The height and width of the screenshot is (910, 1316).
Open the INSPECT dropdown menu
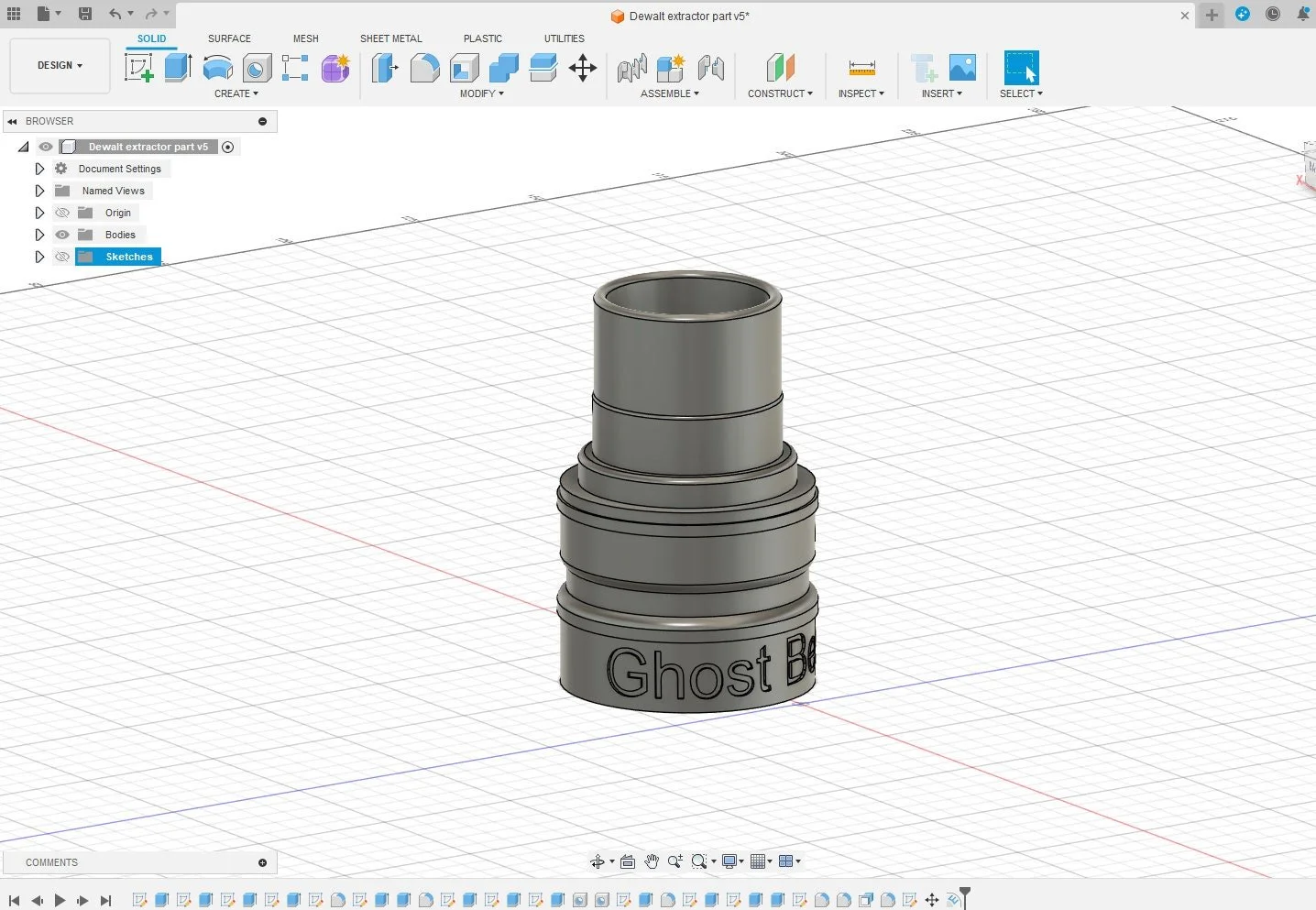(861, 93)
